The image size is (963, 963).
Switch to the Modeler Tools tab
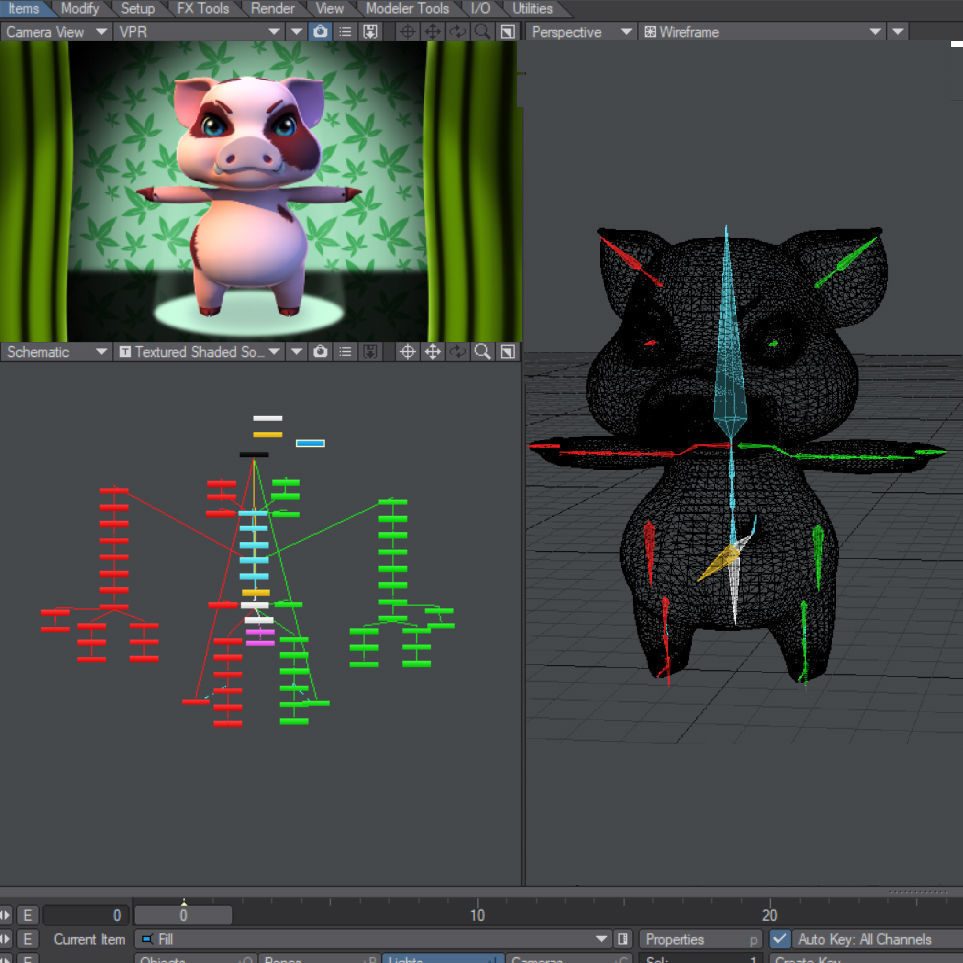pyautogui.click(x=407, y=9)
